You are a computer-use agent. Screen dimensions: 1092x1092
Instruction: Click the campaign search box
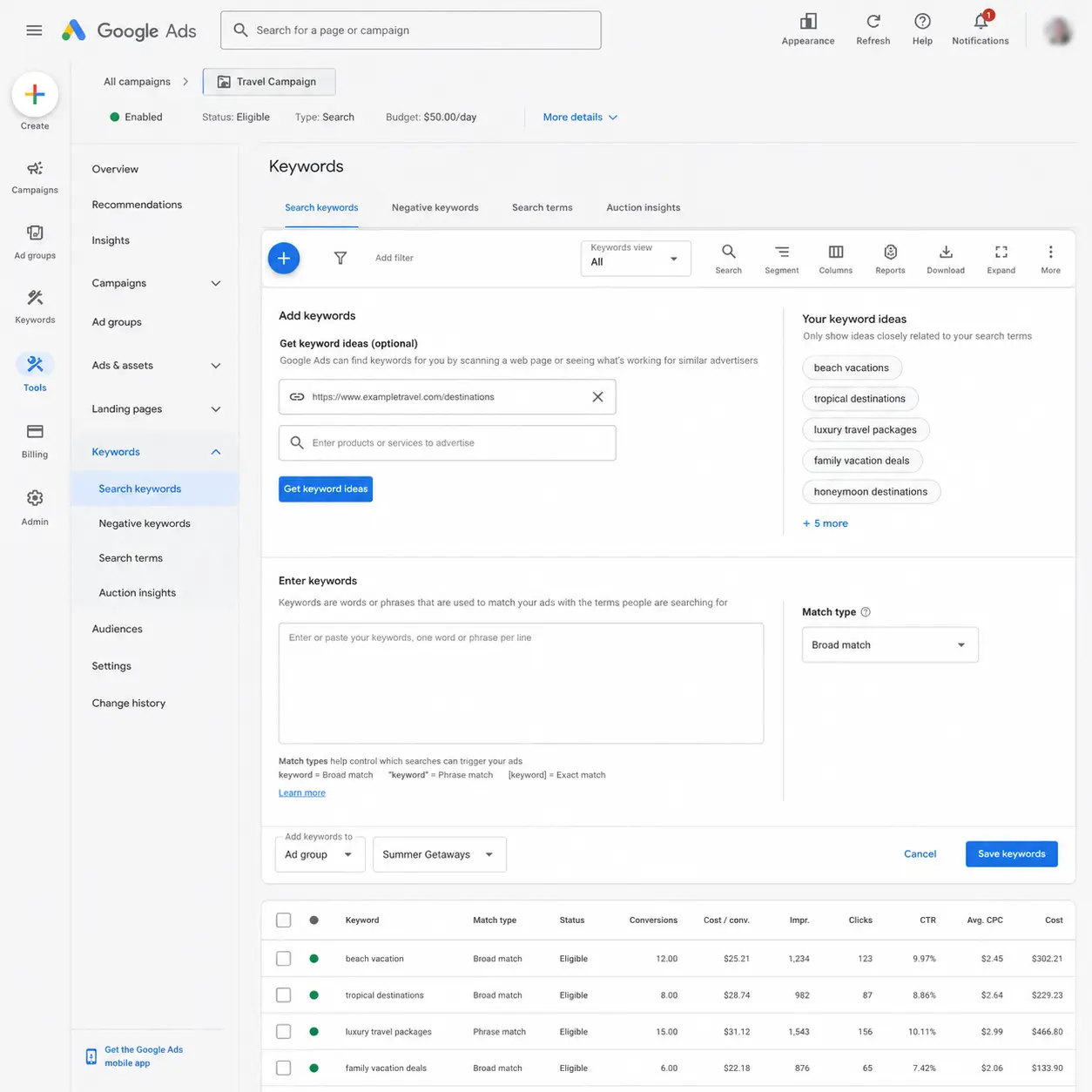pyautogui.click(x=411, y=30)
